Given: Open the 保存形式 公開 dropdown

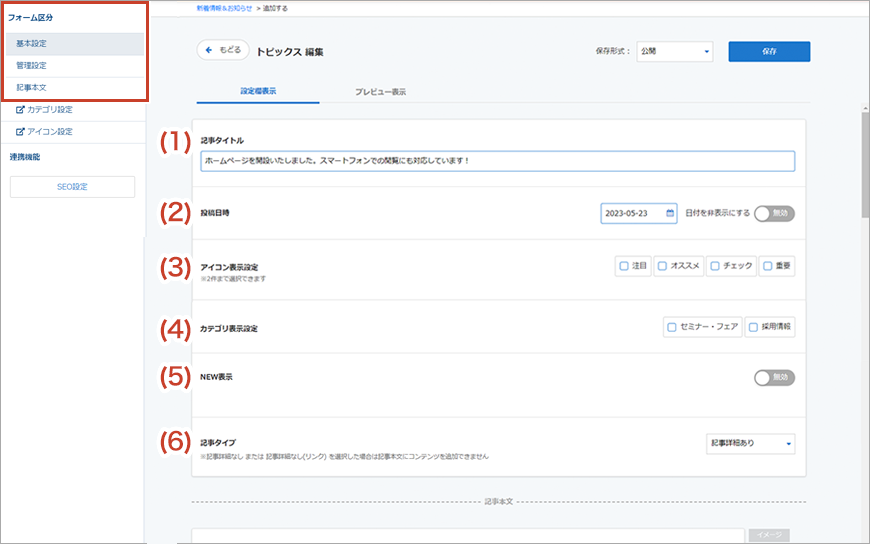Looking at the screenshot, I should (x=675, y=51).
